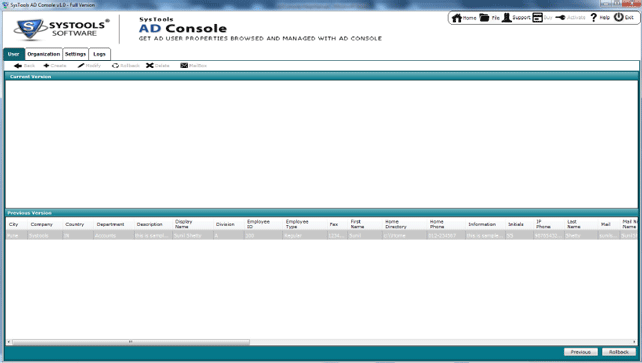Screen dimensions: 642x363
Task: Sort by the Country column header
Action: point(78,224)
